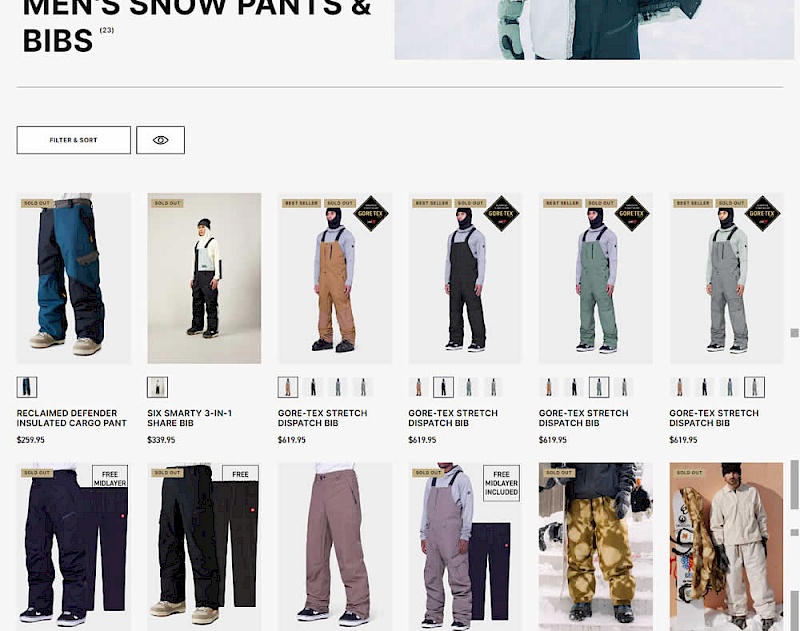The height and width of the screenshot is (631, 800).
Task: Select Six Smarty share bib color swatch
Action: [157, 387]
